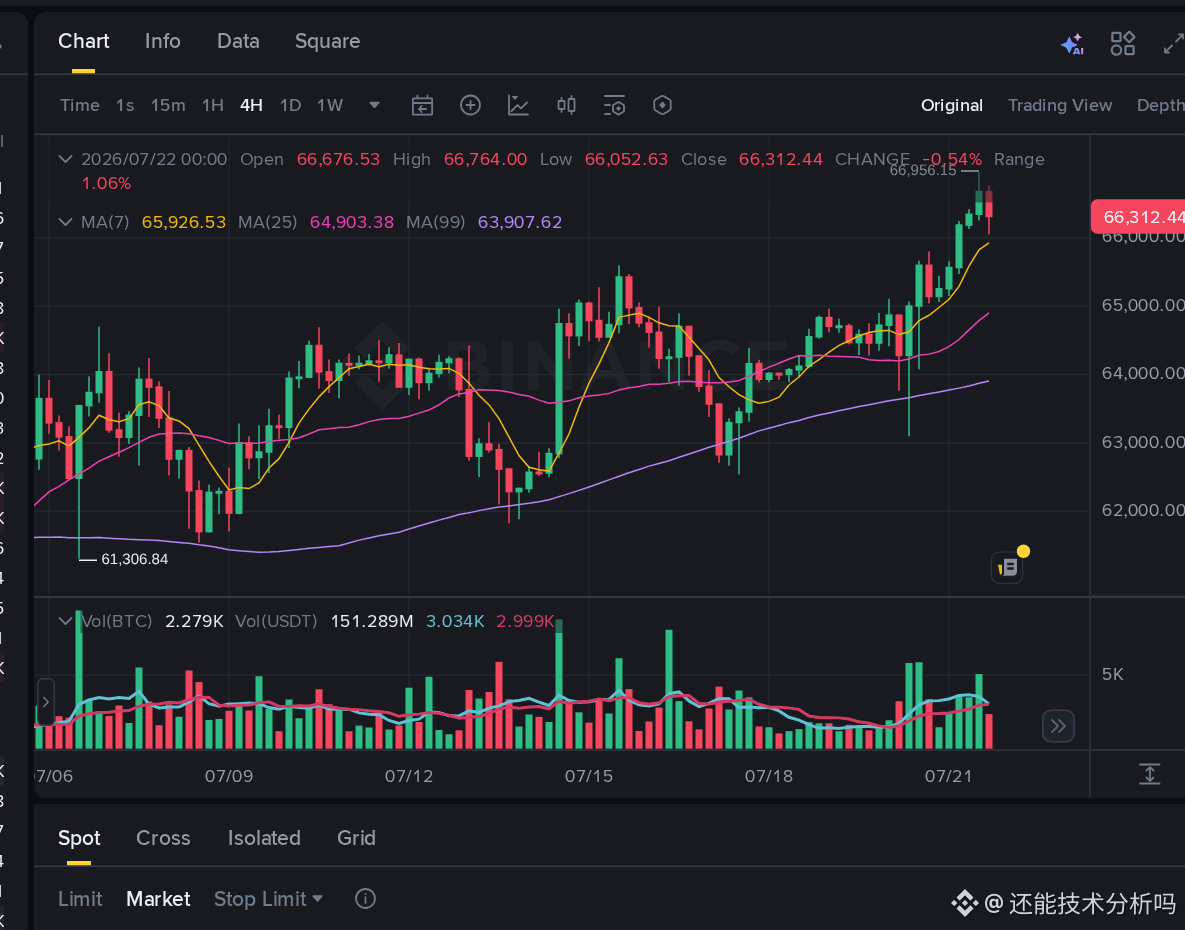Open the AI assistant sparkle icon
This screenshot has width=1185, height=930.
pos(1072,45)
